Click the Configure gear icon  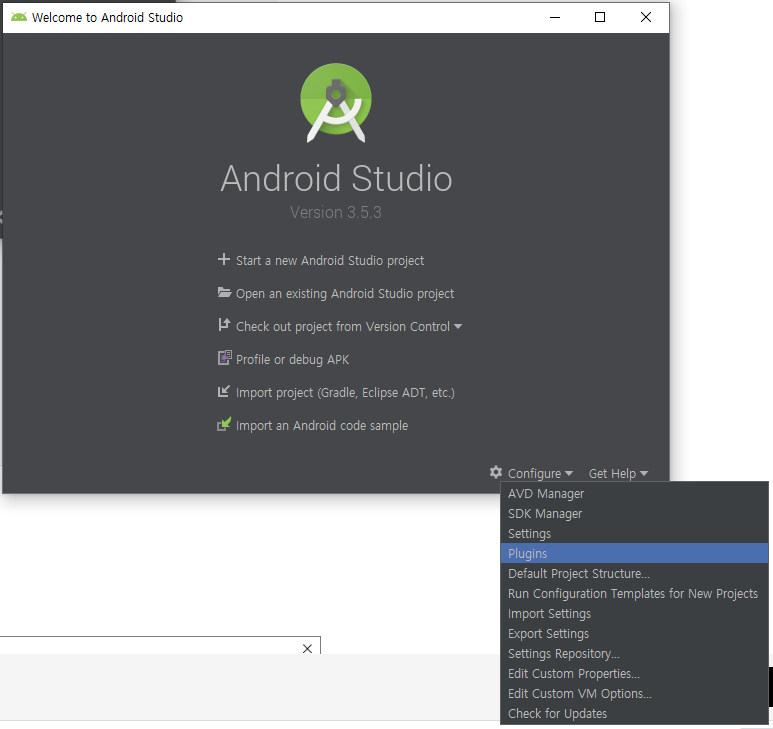tap(496, 472)
